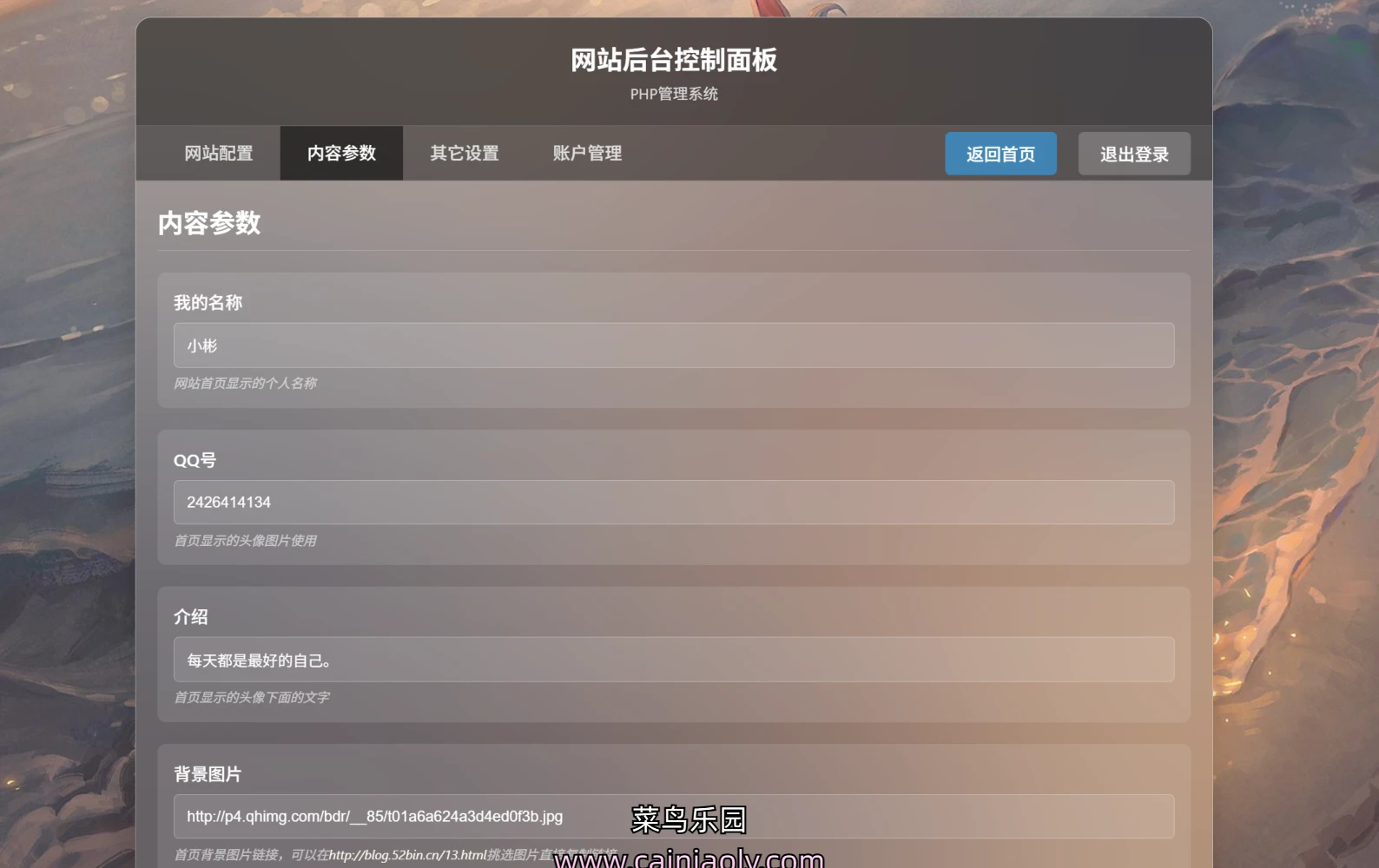Click the QQ号 field label
The width and height of the screenshot is (1379, 868).
click(x=195, y=460)
